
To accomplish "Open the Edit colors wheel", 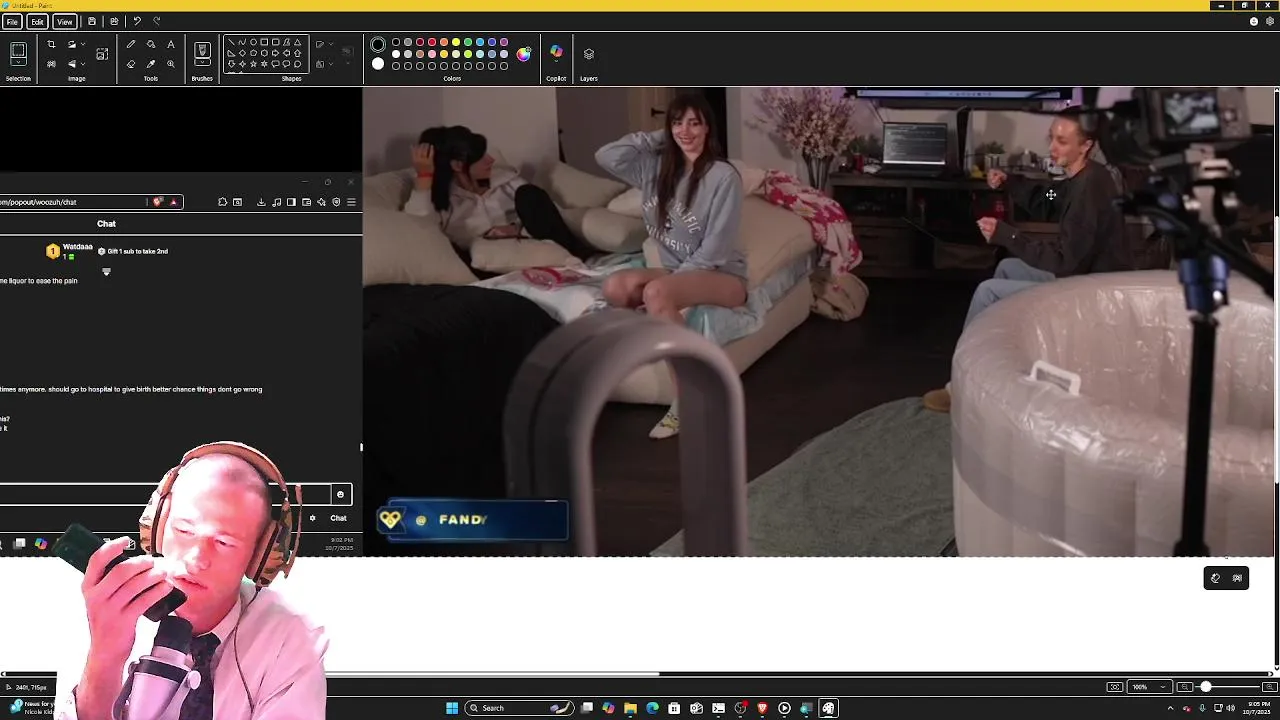I will [523, 54].
